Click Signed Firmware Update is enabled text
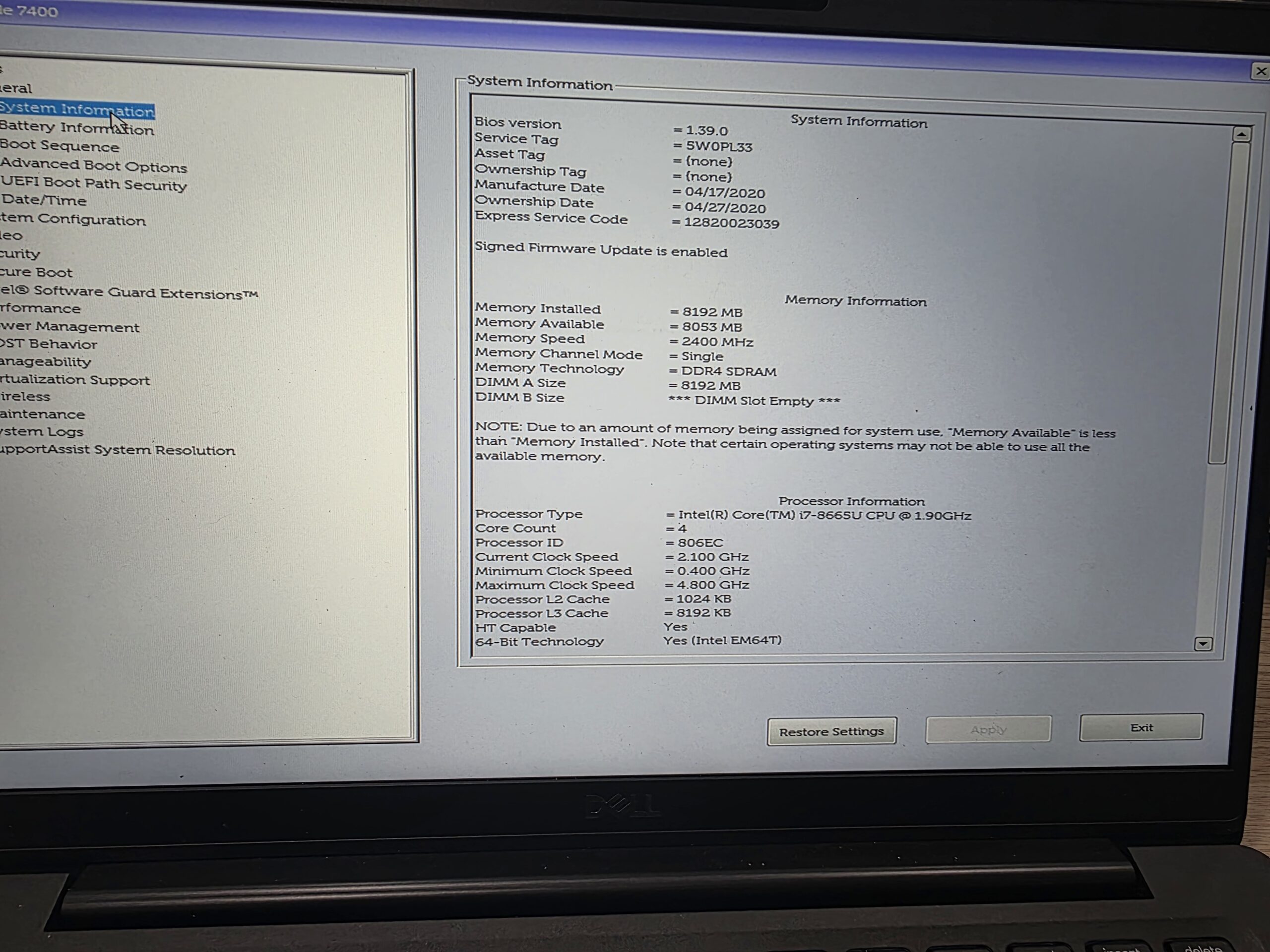The image size is (1270, 952). coord(601,249)
